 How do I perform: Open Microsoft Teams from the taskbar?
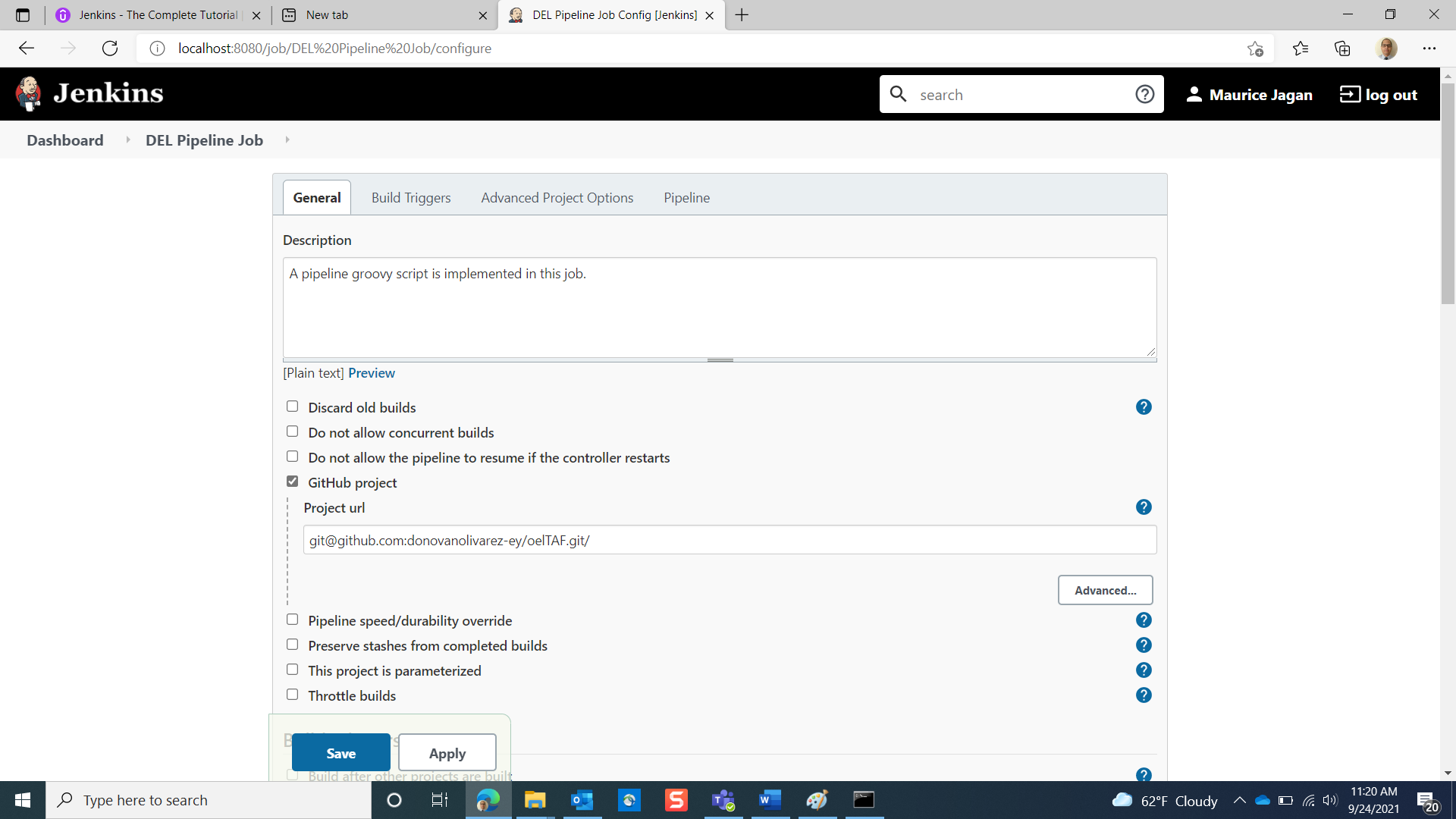point(723,800)
